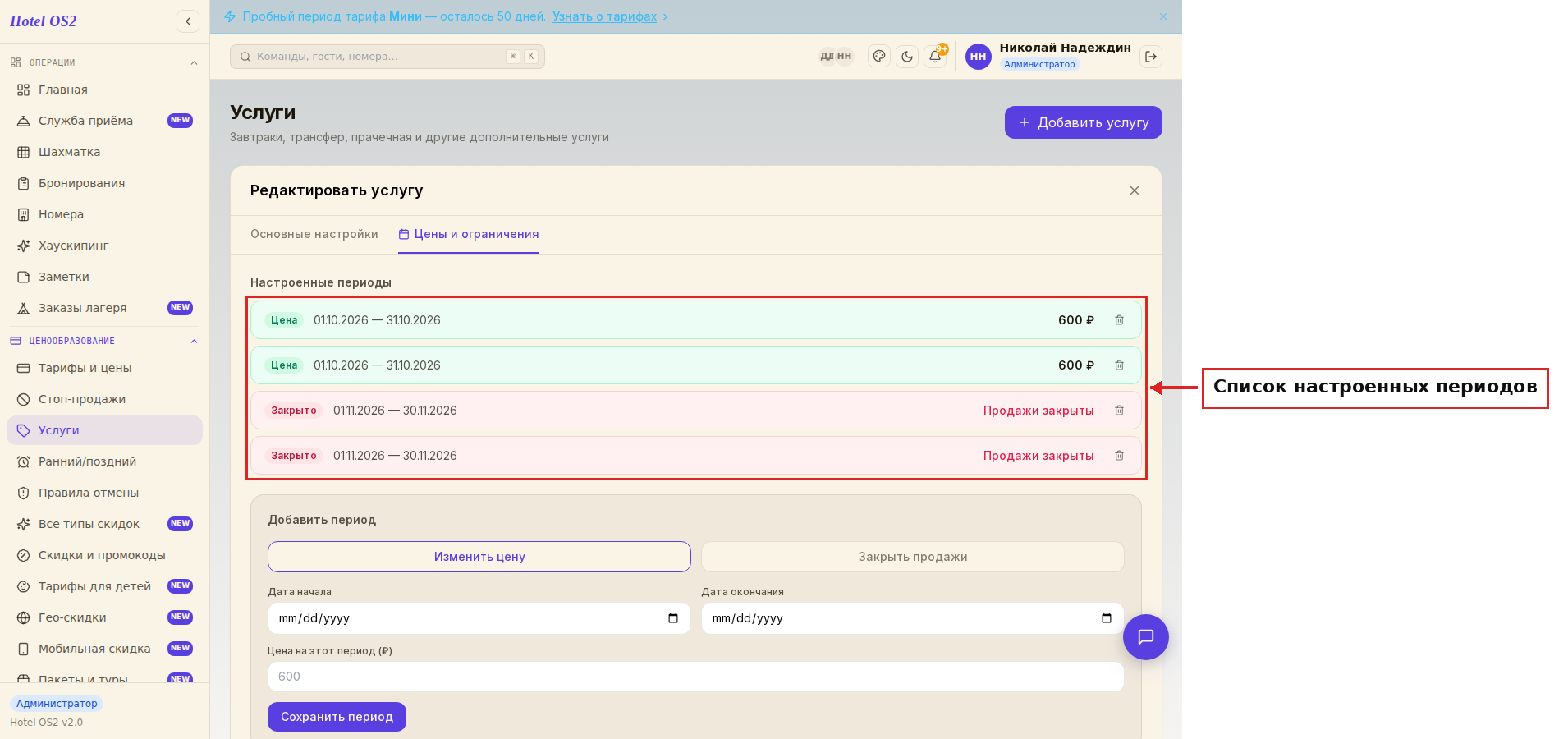Delete the first Закрыто period in November
This screenshot has width=1568, height=739.
[1119, 411]
